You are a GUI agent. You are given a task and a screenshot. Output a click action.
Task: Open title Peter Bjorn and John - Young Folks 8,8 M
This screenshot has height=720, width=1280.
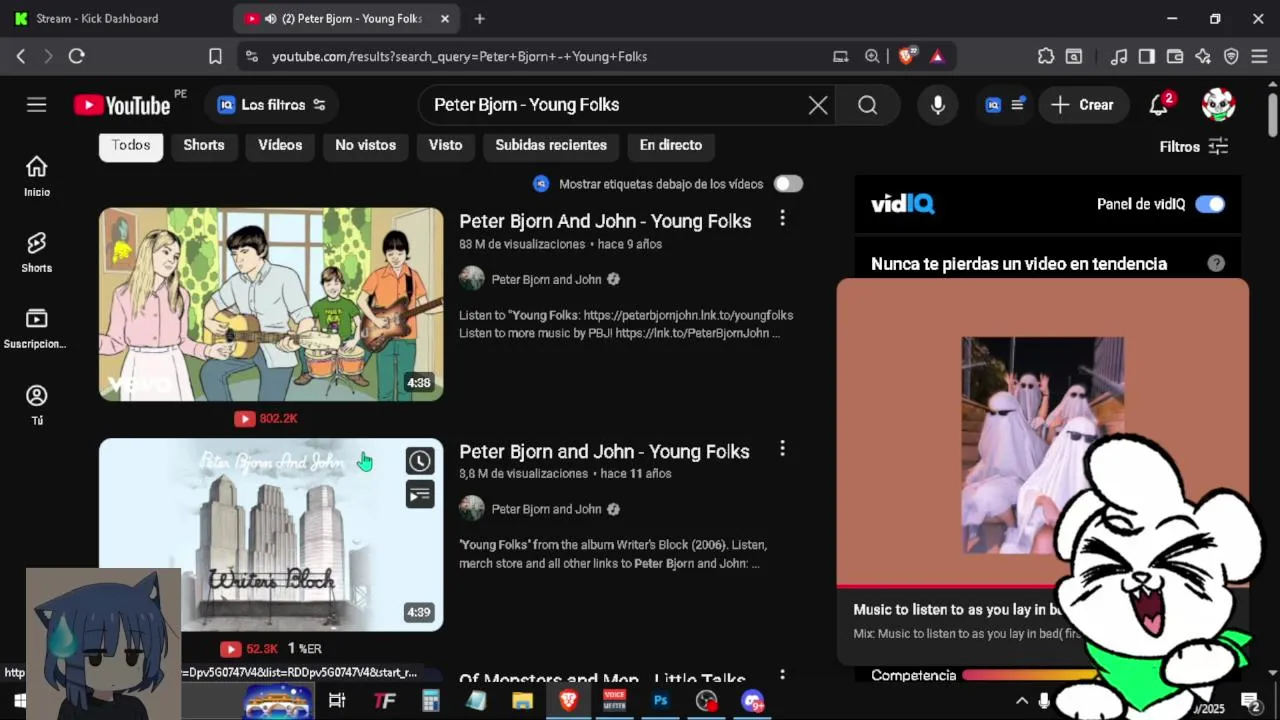click(604, 451)
